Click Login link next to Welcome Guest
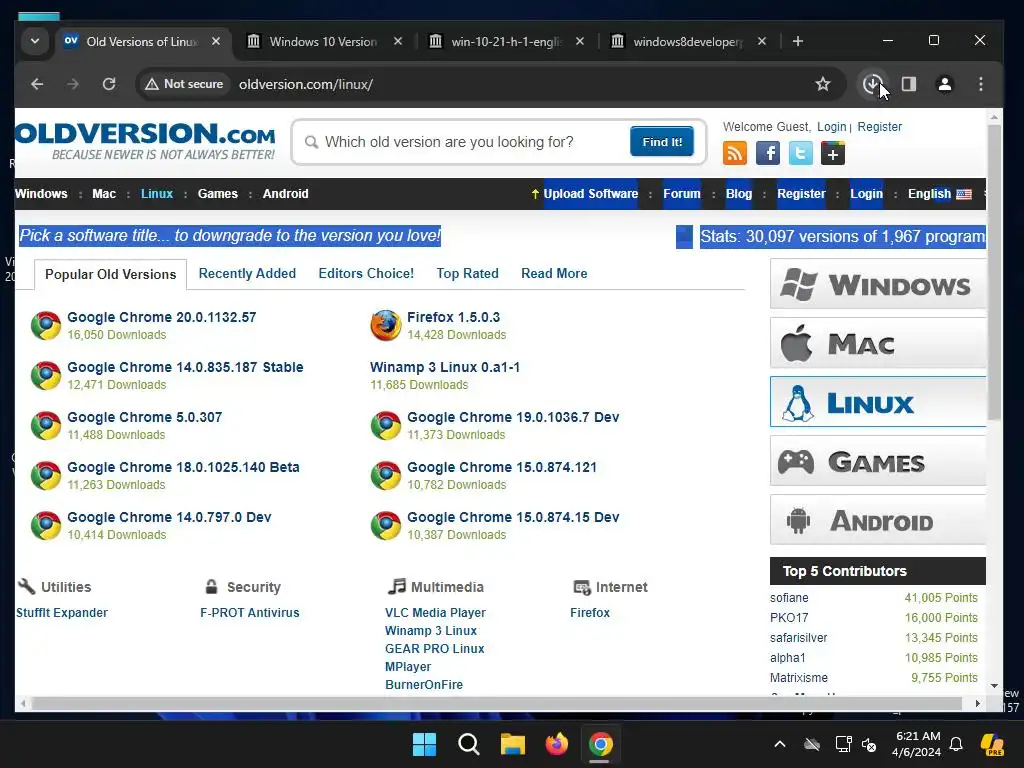 [x=831, y=127]
